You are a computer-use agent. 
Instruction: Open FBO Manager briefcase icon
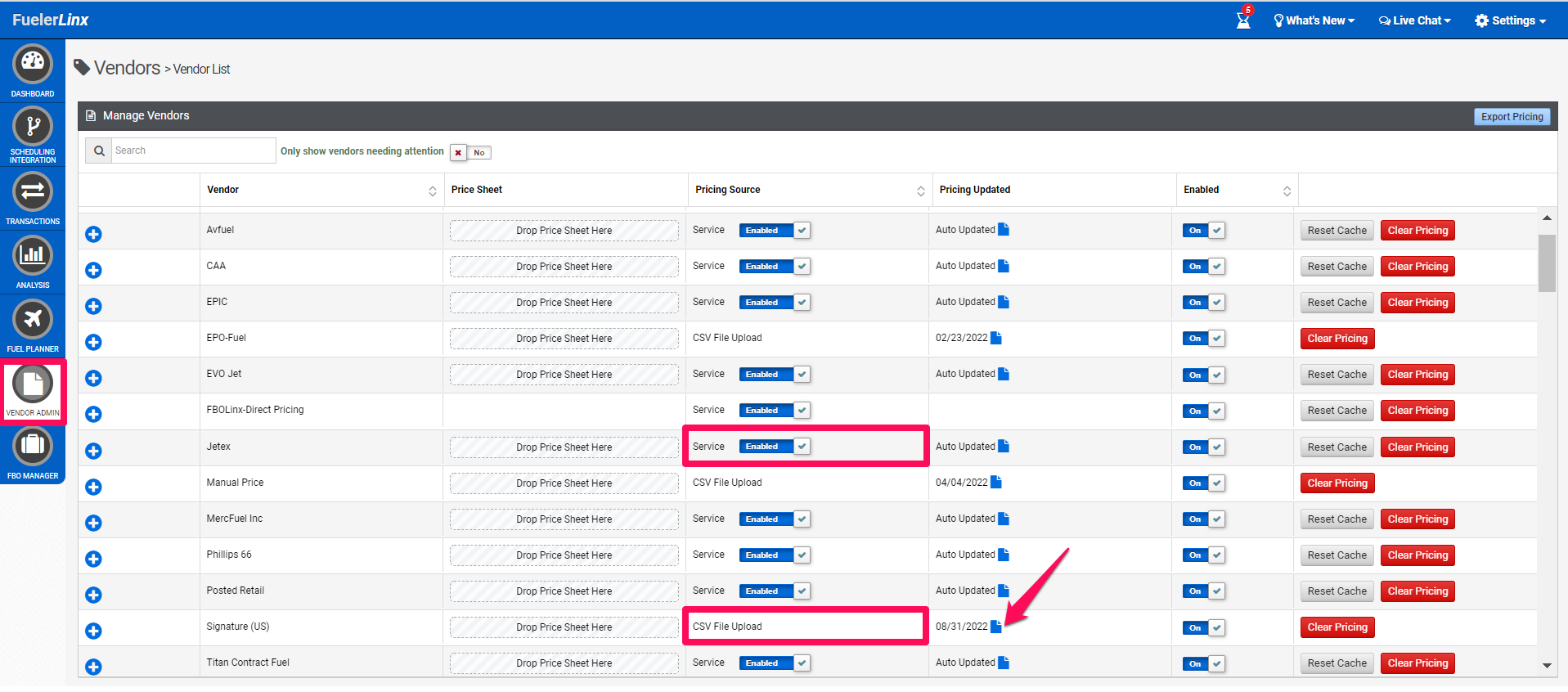(33, 446)
